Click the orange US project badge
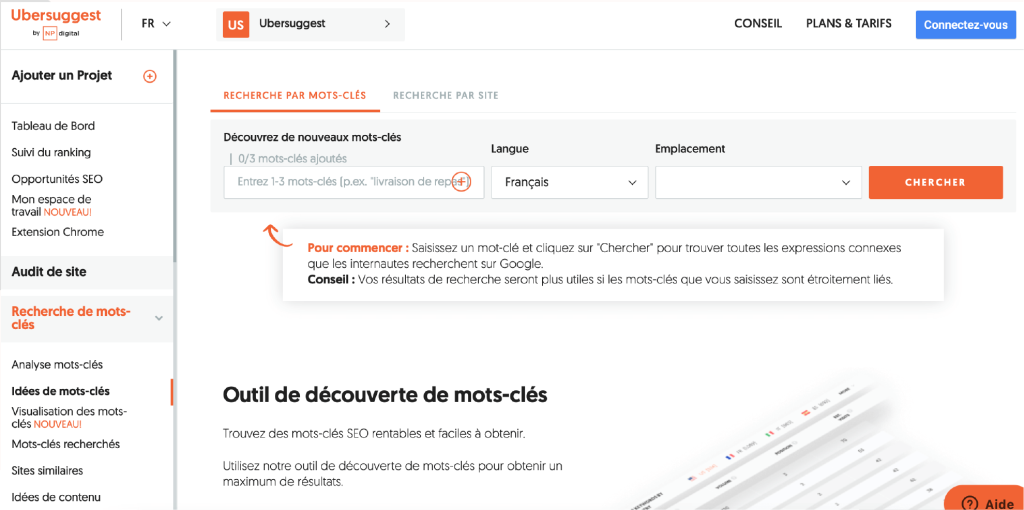Screen dimensions: 1024x510 (236, 24)
